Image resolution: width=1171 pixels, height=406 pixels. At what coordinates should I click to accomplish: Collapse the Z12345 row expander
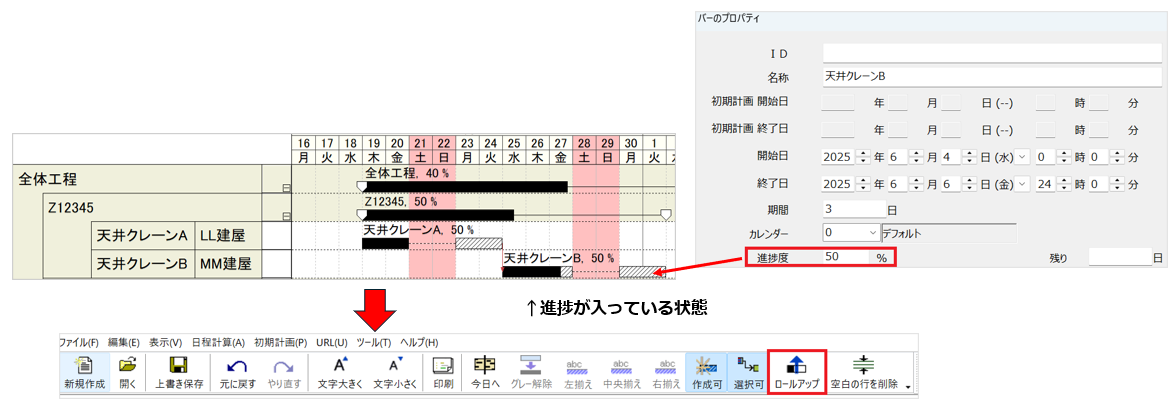[286, 216]
